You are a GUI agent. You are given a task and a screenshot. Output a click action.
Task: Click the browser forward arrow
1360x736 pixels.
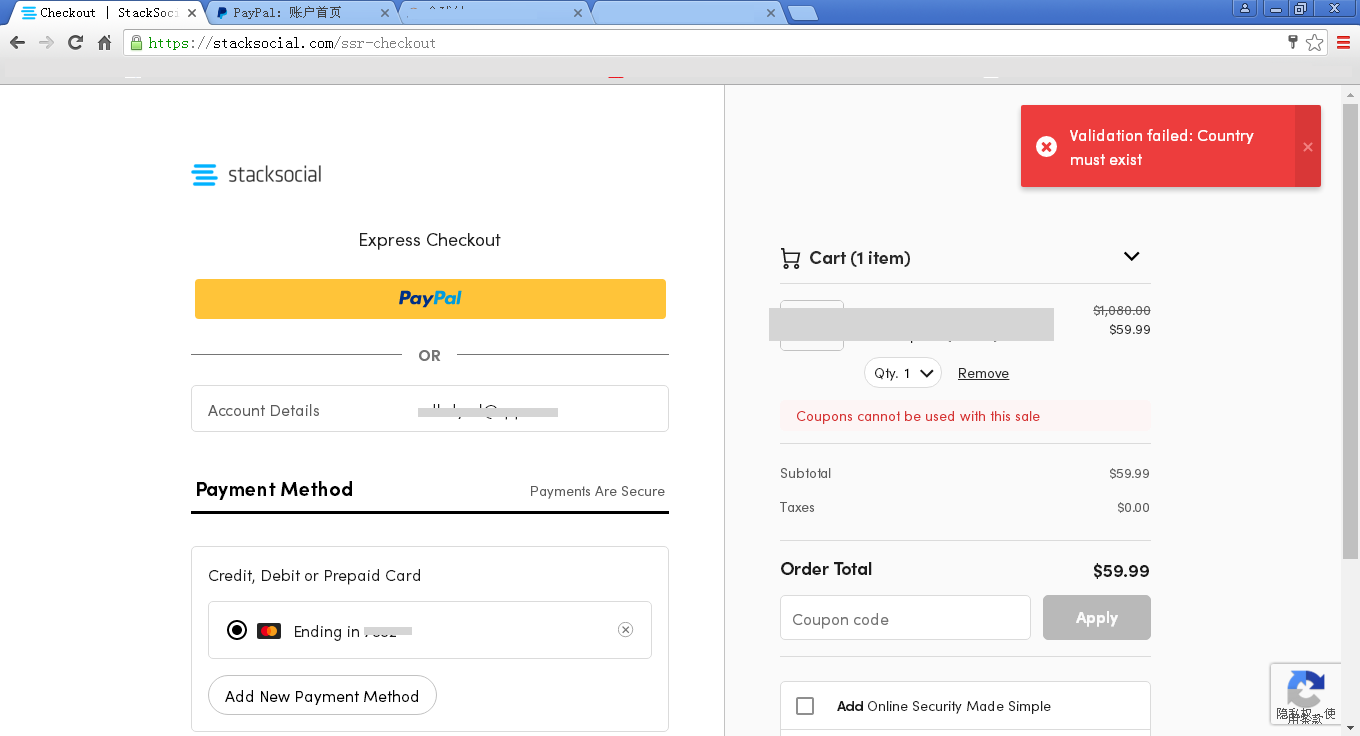[46, 43]
